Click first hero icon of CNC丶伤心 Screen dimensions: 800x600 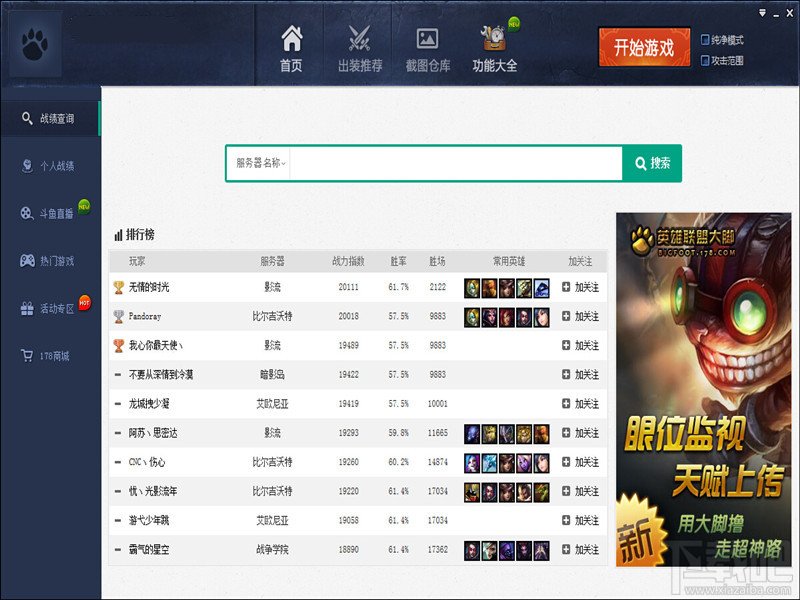click(x=472, y=463)
